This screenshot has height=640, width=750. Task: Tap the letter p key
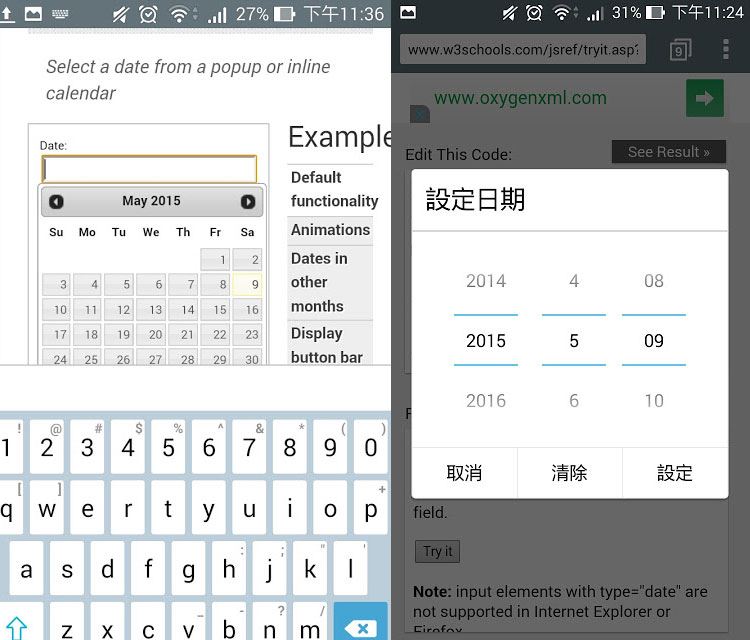click(371, 508)
